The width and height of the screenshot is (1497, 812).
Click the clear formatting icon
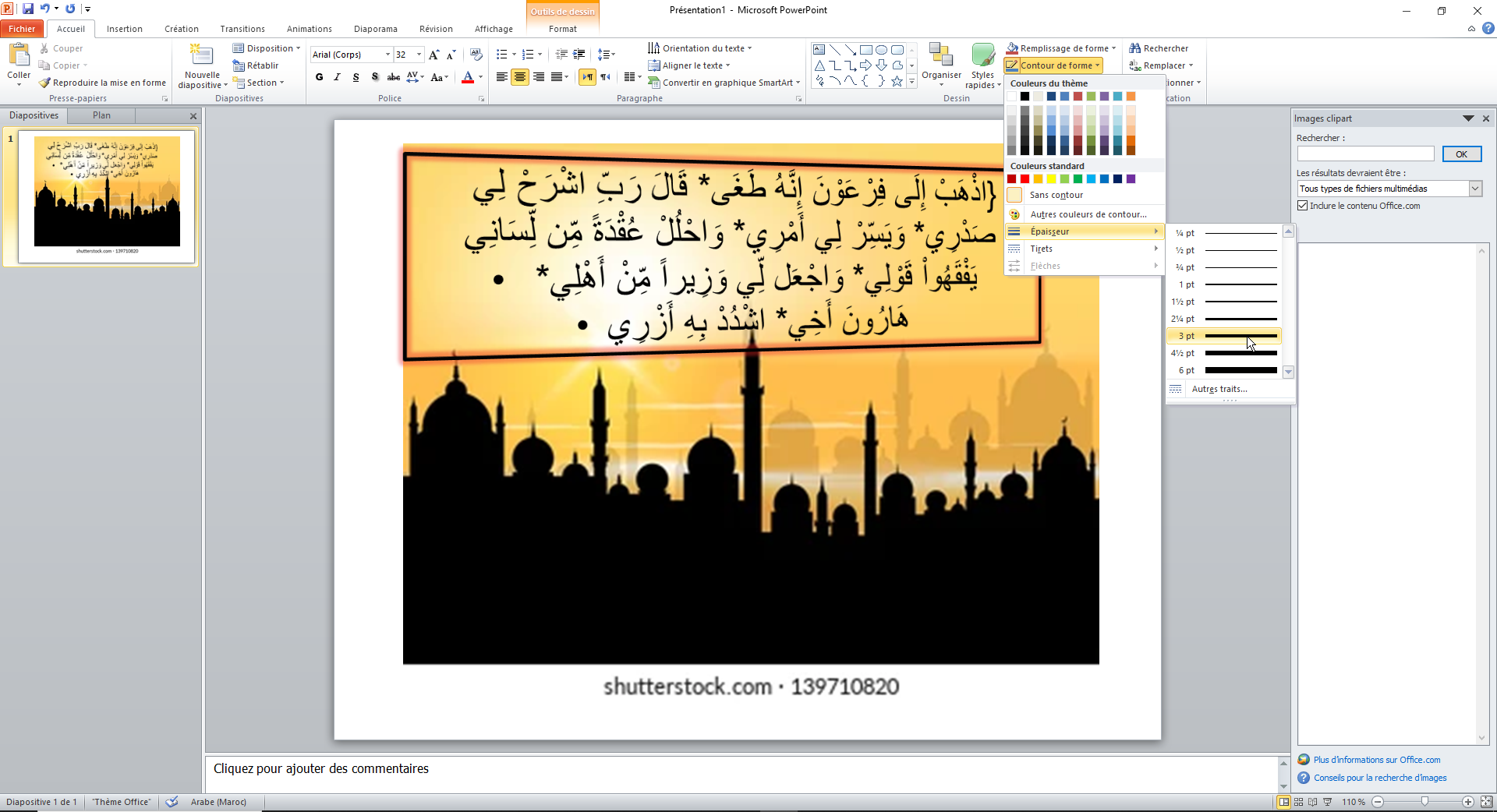476,55
